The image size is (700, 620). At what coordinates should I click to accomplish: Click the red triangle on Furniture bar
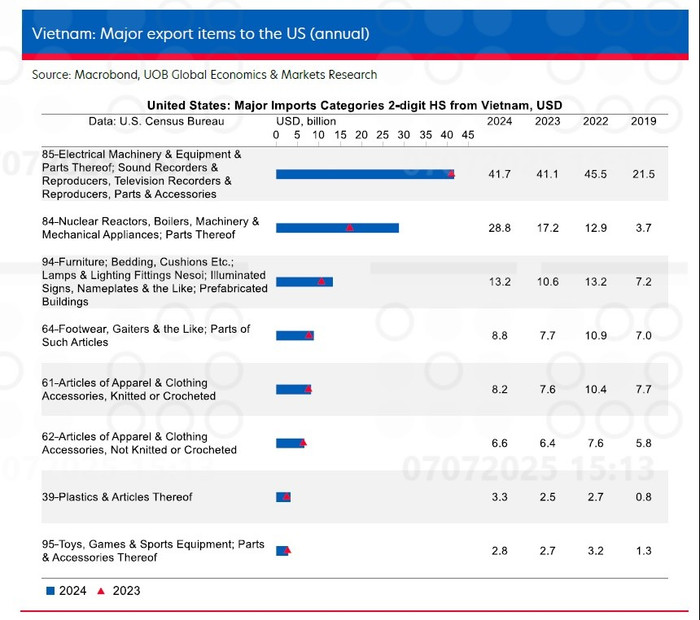coord(321,281)
